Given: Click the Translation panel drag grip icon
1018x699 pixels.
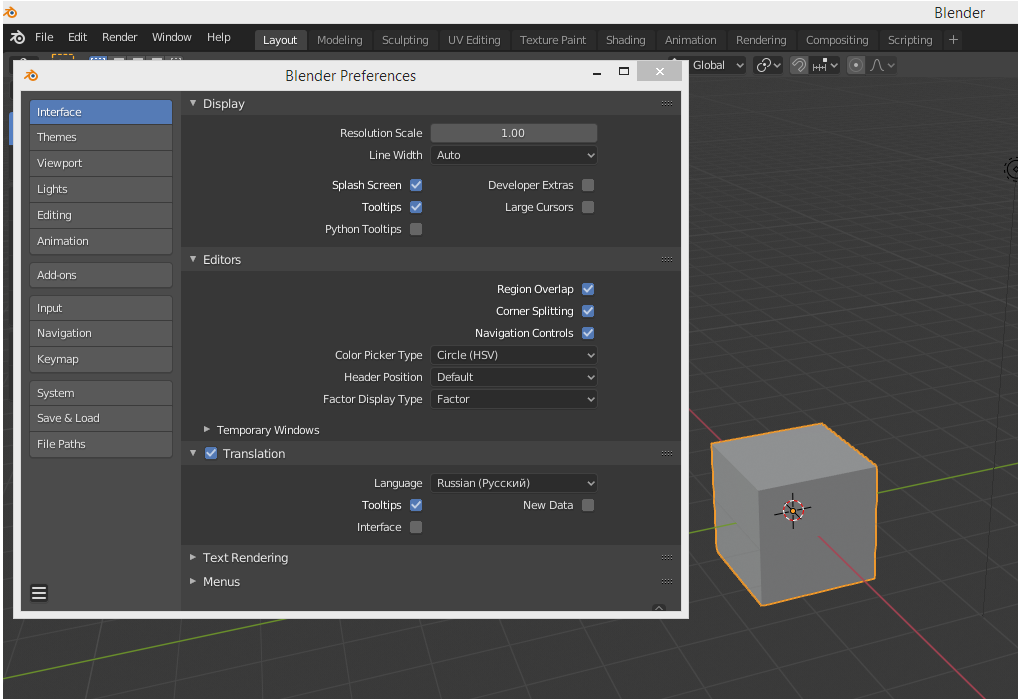Looking at the screenshot, I should pos(667,454).
